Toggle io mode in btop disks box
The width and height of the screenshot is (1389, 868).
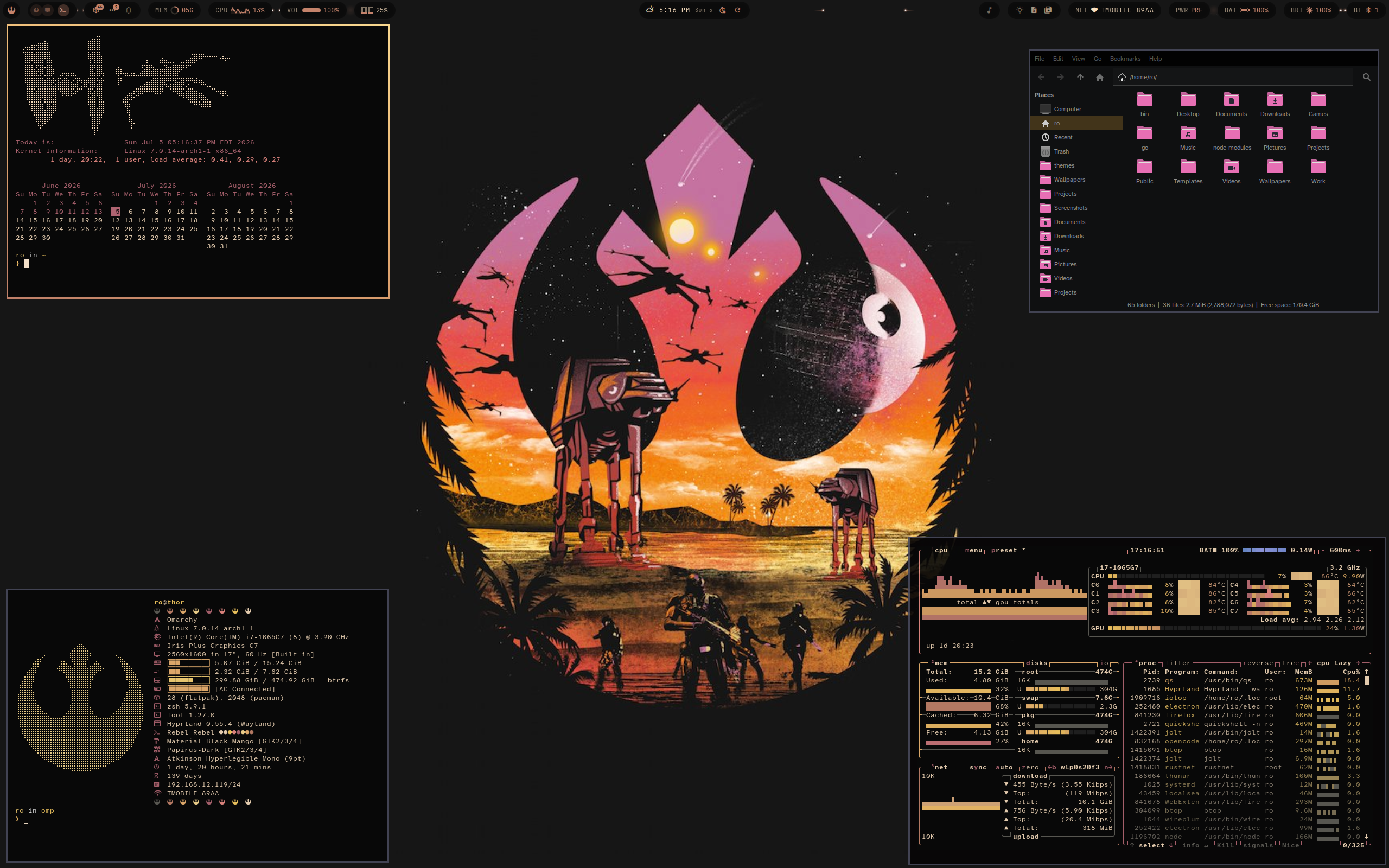pyautogui.click(x=1104, y=663)
